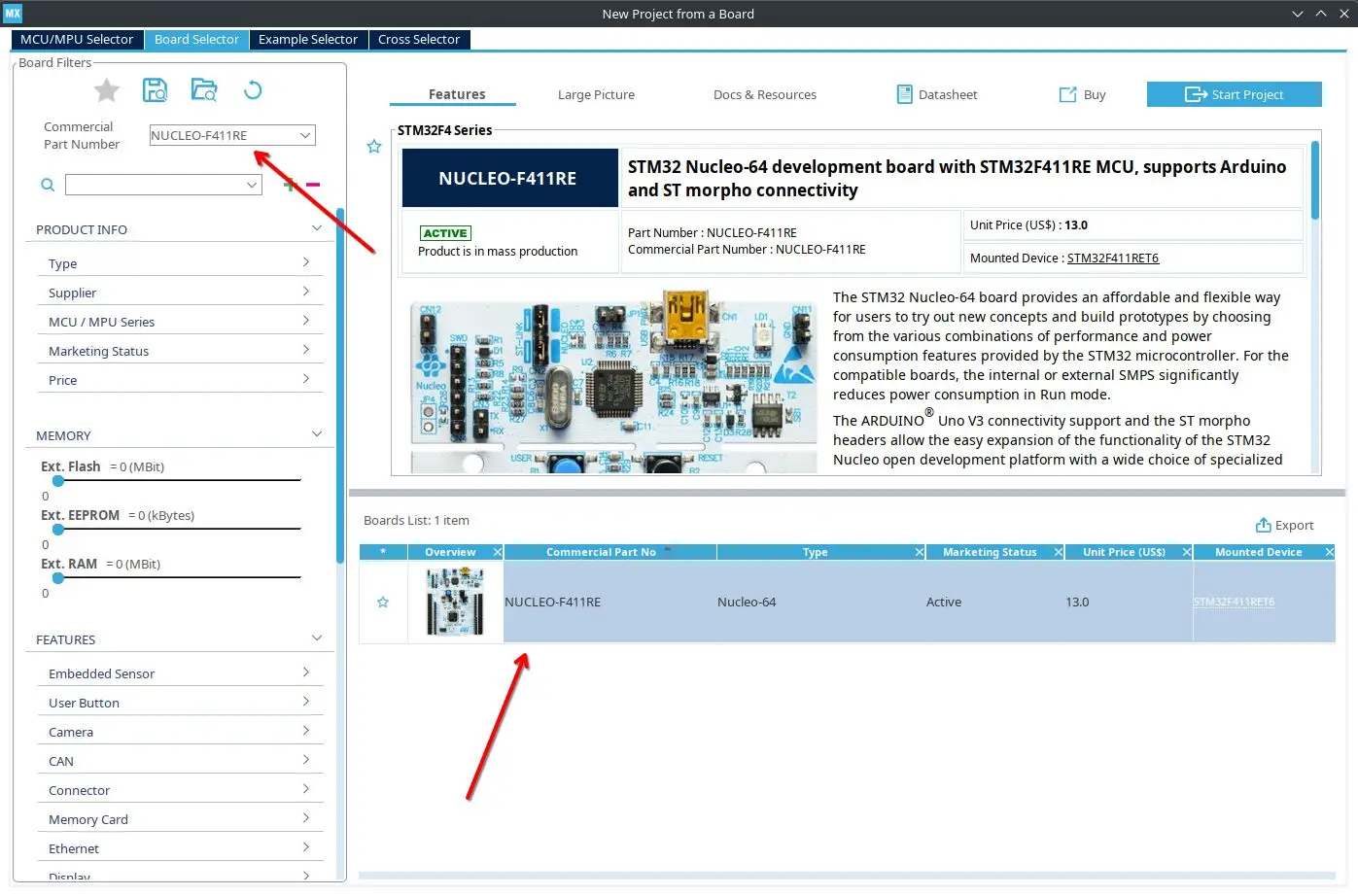The width and height of the screenshot is (1358, 896).
Task: Close the Mounted Device column with its X
Action: 1330,552
